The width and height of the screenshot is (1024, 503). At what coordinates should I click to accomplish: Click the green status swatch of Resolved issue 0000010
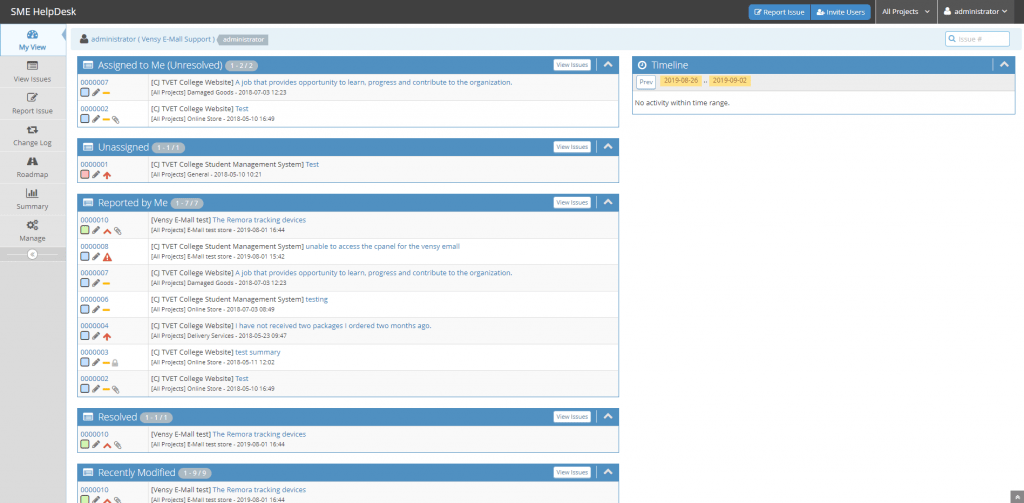click(85, 444)
